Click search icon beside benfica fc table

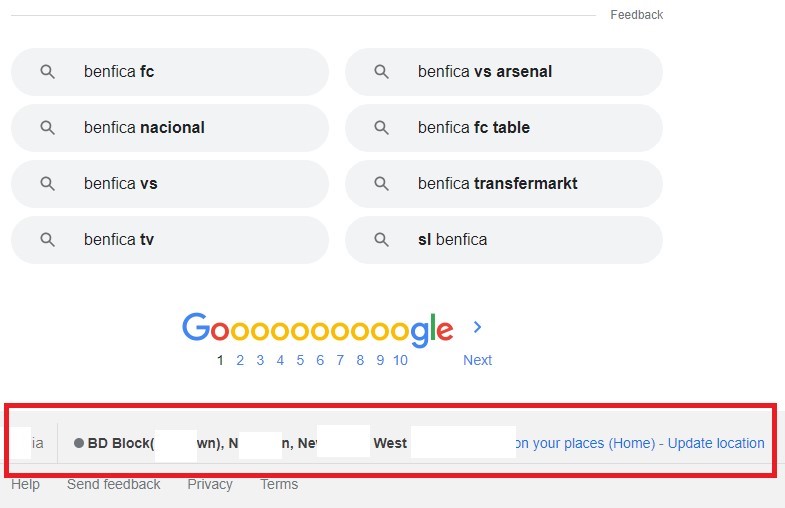pos(381,128)
